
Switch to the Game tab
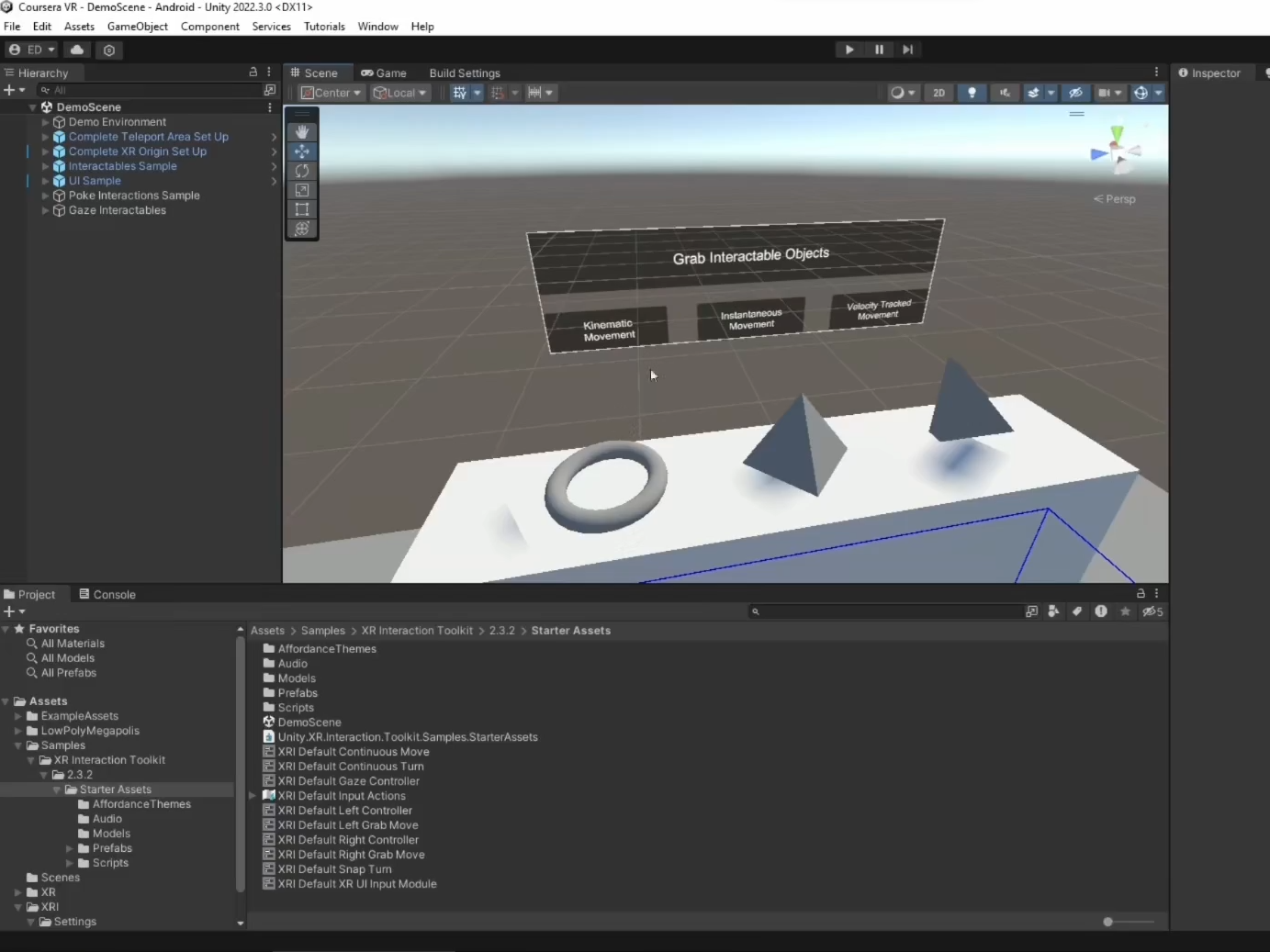384,73
